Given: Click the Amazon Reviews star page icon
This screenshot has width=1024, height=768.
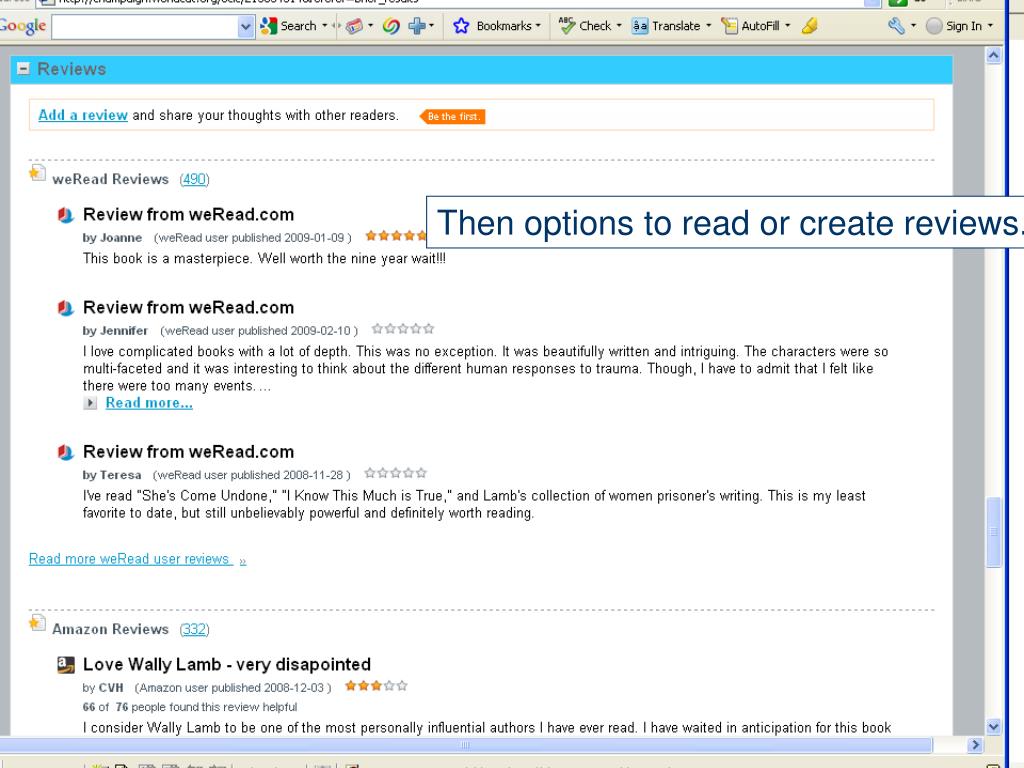Looking at the screenshot, I should coord(37,624).
